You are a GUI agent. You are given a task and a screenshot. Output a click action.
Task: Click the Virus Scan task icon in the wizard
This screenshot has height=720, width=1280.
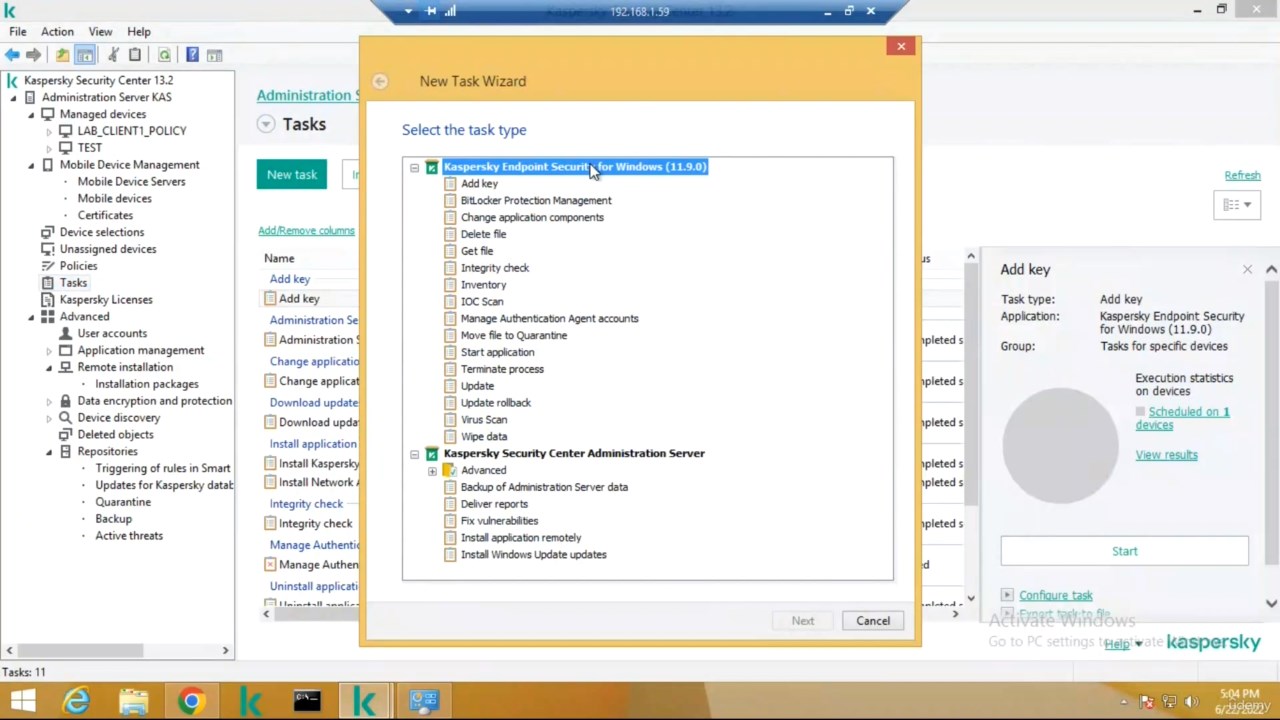pos(450,420)
